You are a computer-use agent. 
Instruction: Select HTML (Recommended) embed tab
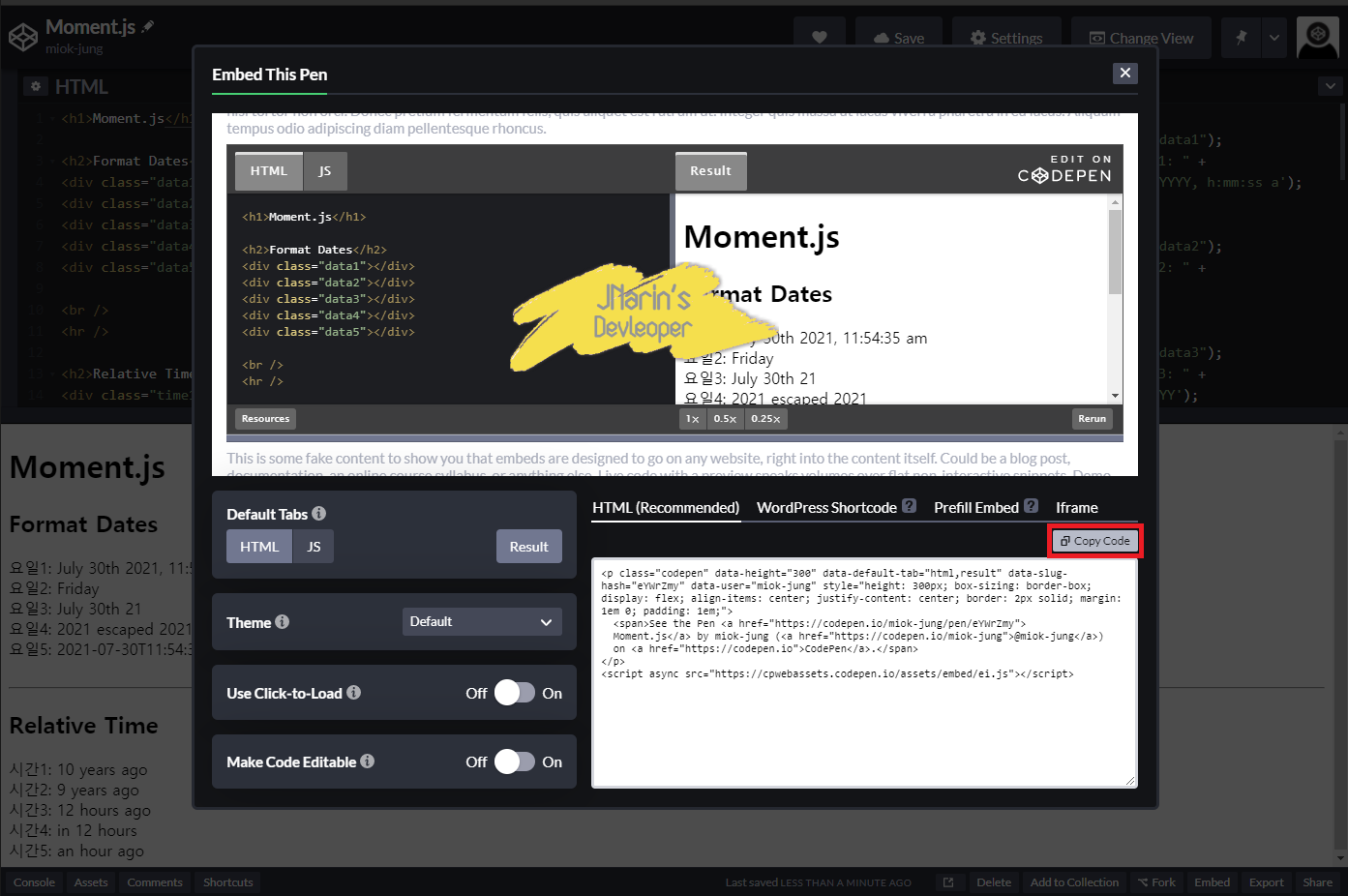pyautogui.click(x=666, y=508)
